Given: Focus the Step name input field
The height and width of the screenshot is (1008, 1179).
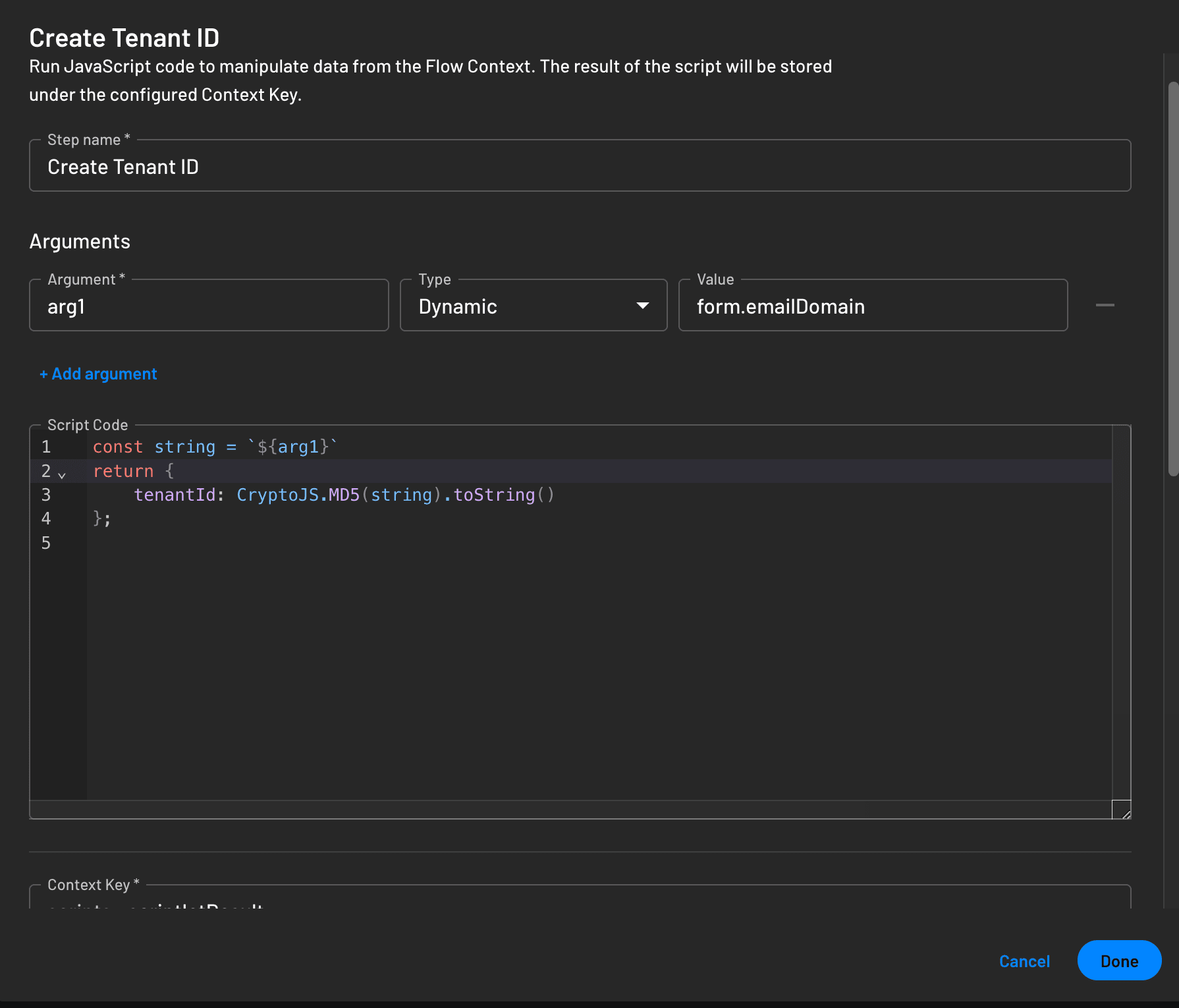Looking at the screenshot, I should (580, 166).
